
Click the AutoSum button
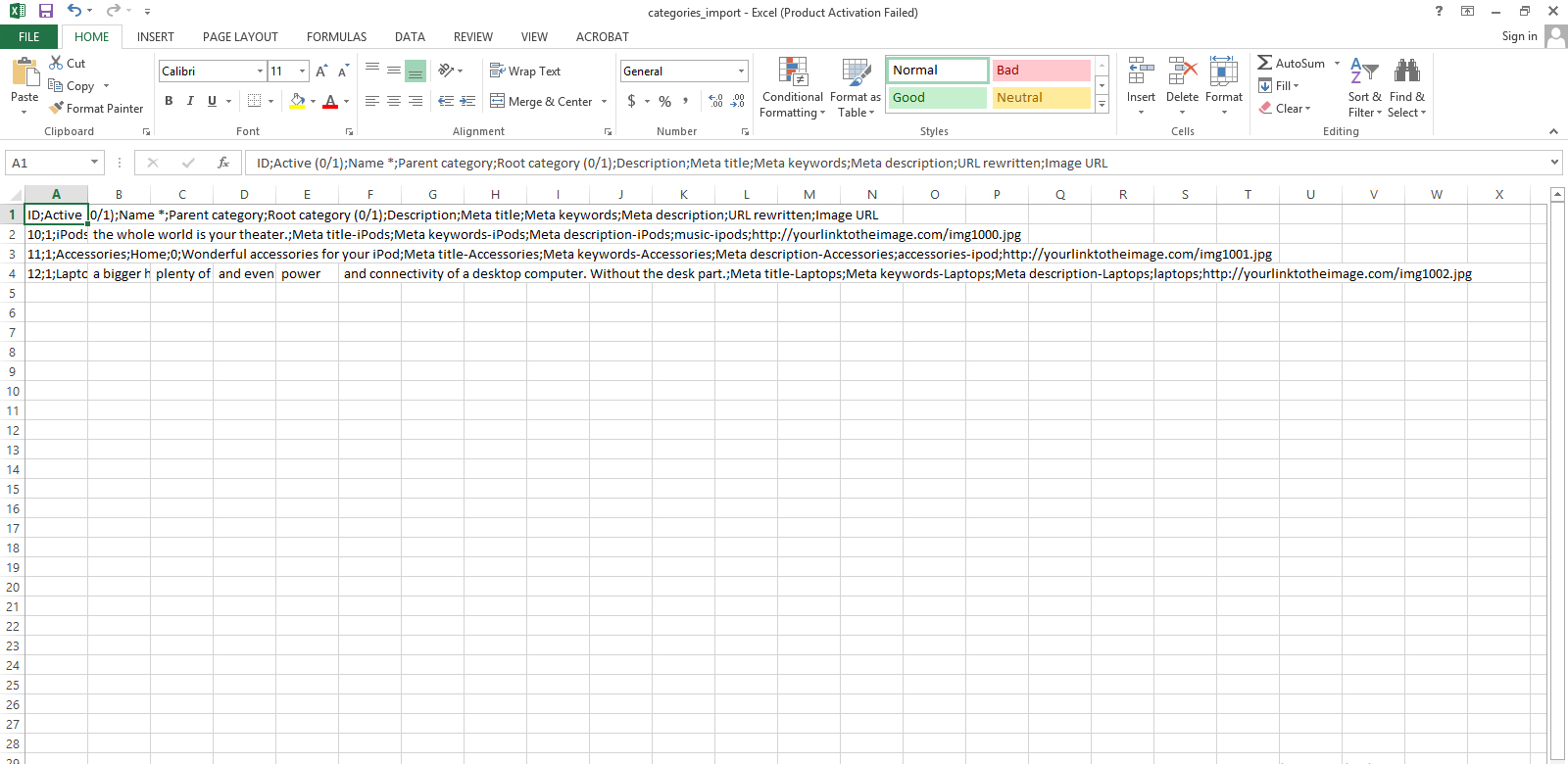(x=1292, y=63)
